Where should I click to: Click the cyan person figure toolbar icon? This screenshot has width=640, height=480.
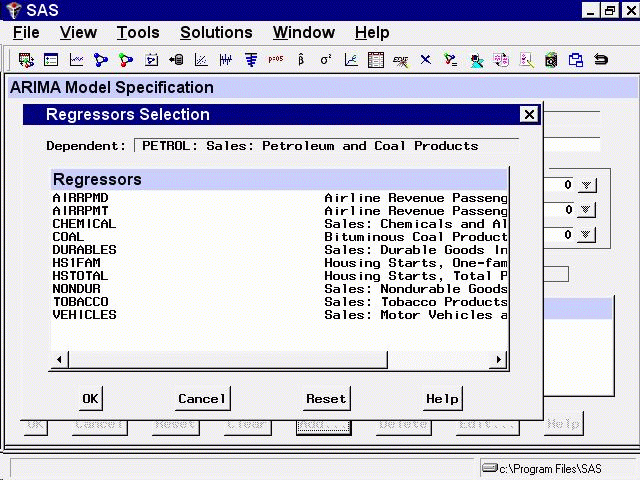tap(476, 61)
